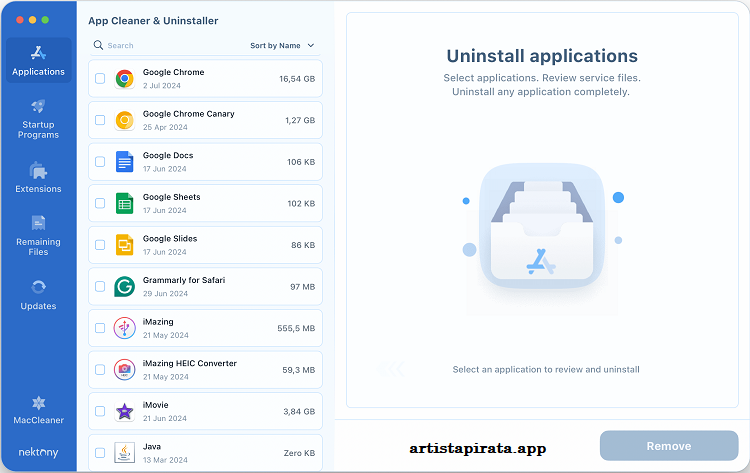The height and width of the screenshot is (473, 750).
Task: Open the MacCleaner sidebar icon
Action: tap(38, 403)
